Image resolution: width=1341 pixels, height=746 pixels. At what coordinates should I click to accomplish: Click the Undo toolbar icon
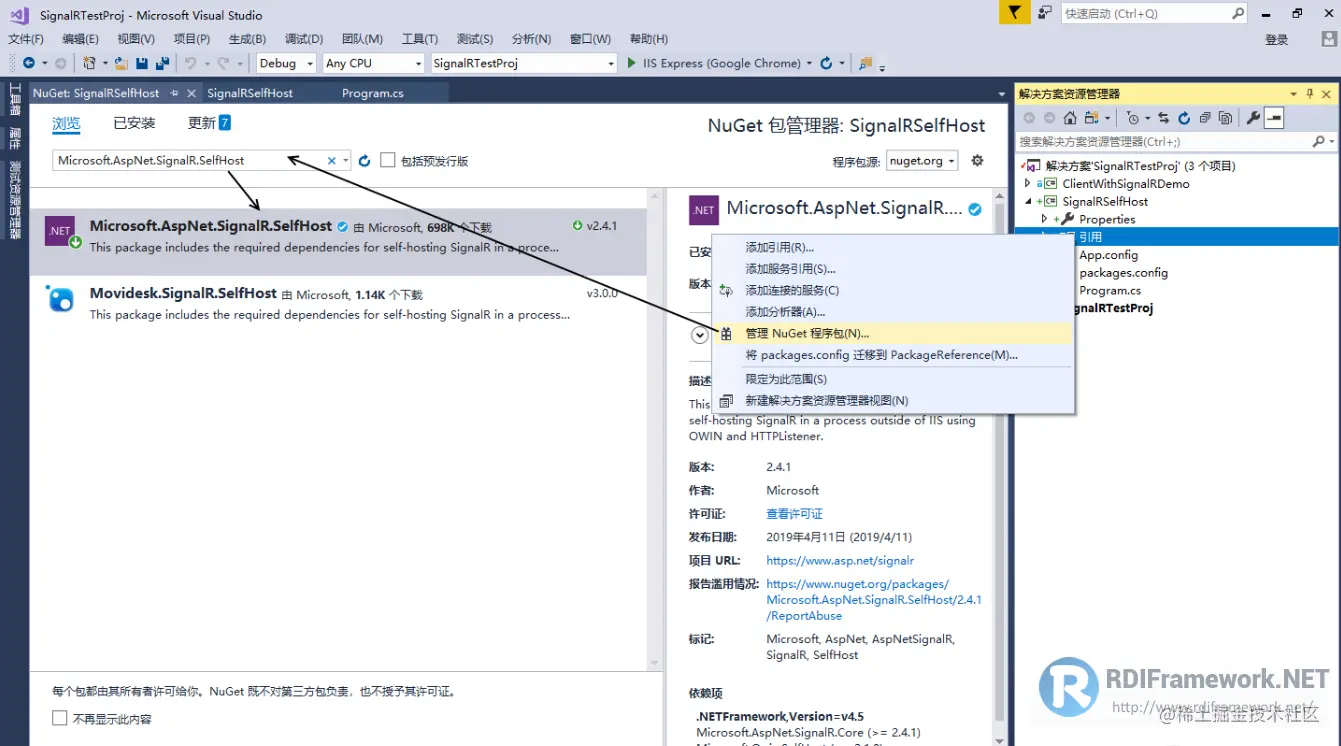(190, 63)
